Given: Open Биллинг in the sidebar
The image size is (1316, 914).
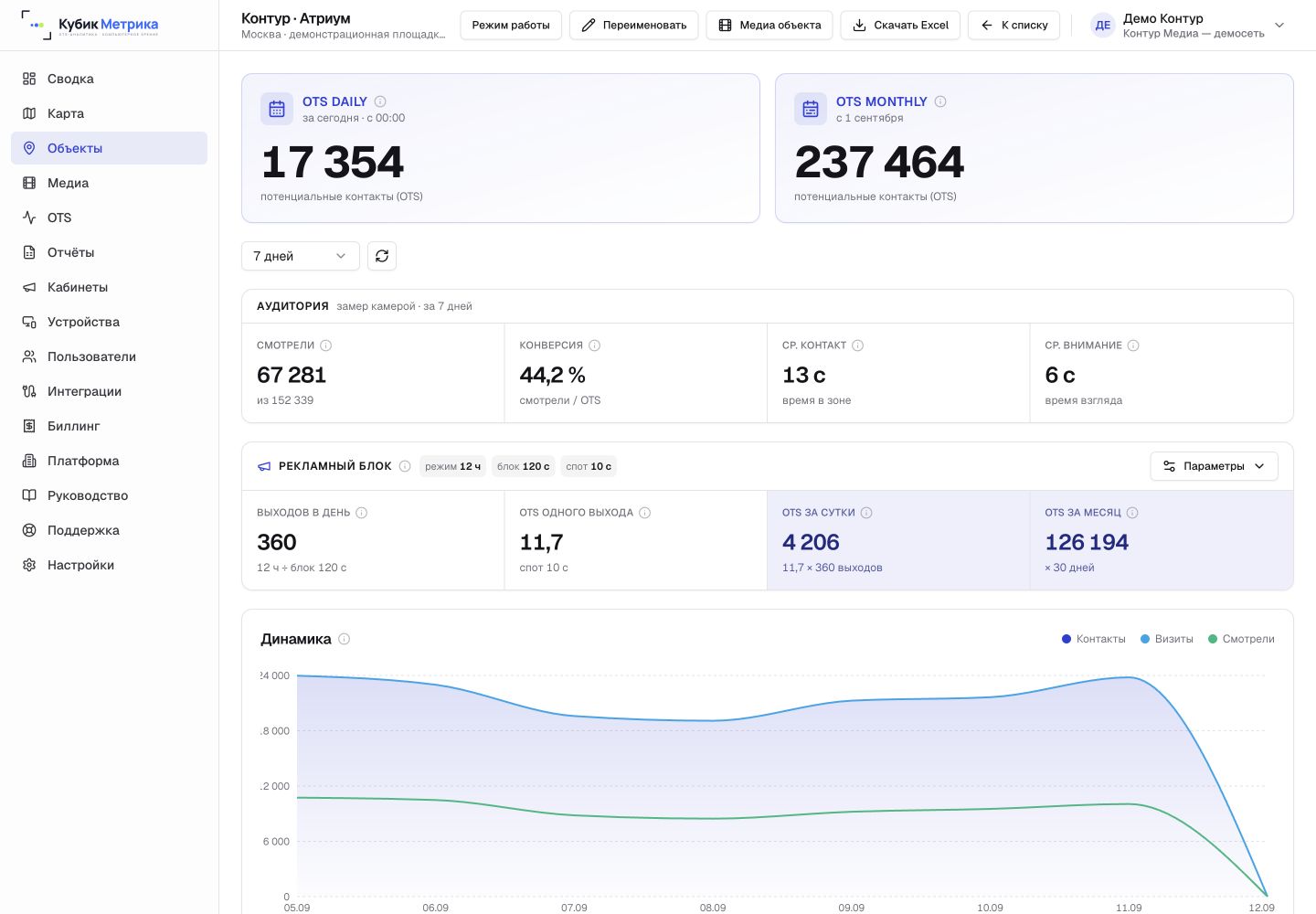Looking at the screenshot, I should tap(109, 426).
